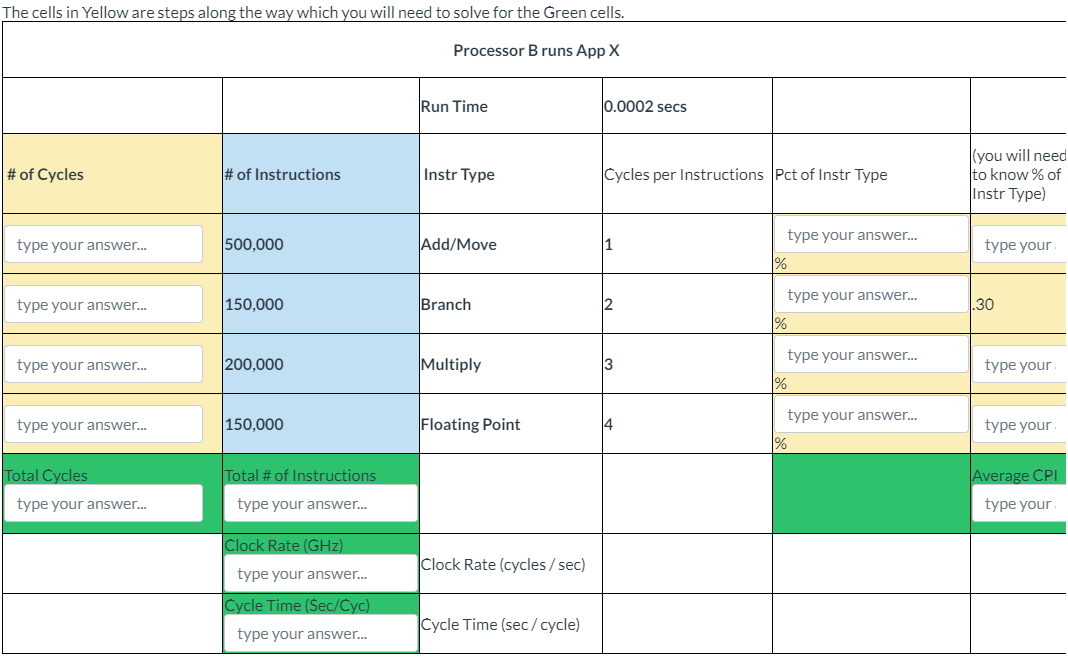1068x657 pixels.
Task: Click the Cycle Time (Sec/Cyc) answer field
Action: click(x=321, y=633)
